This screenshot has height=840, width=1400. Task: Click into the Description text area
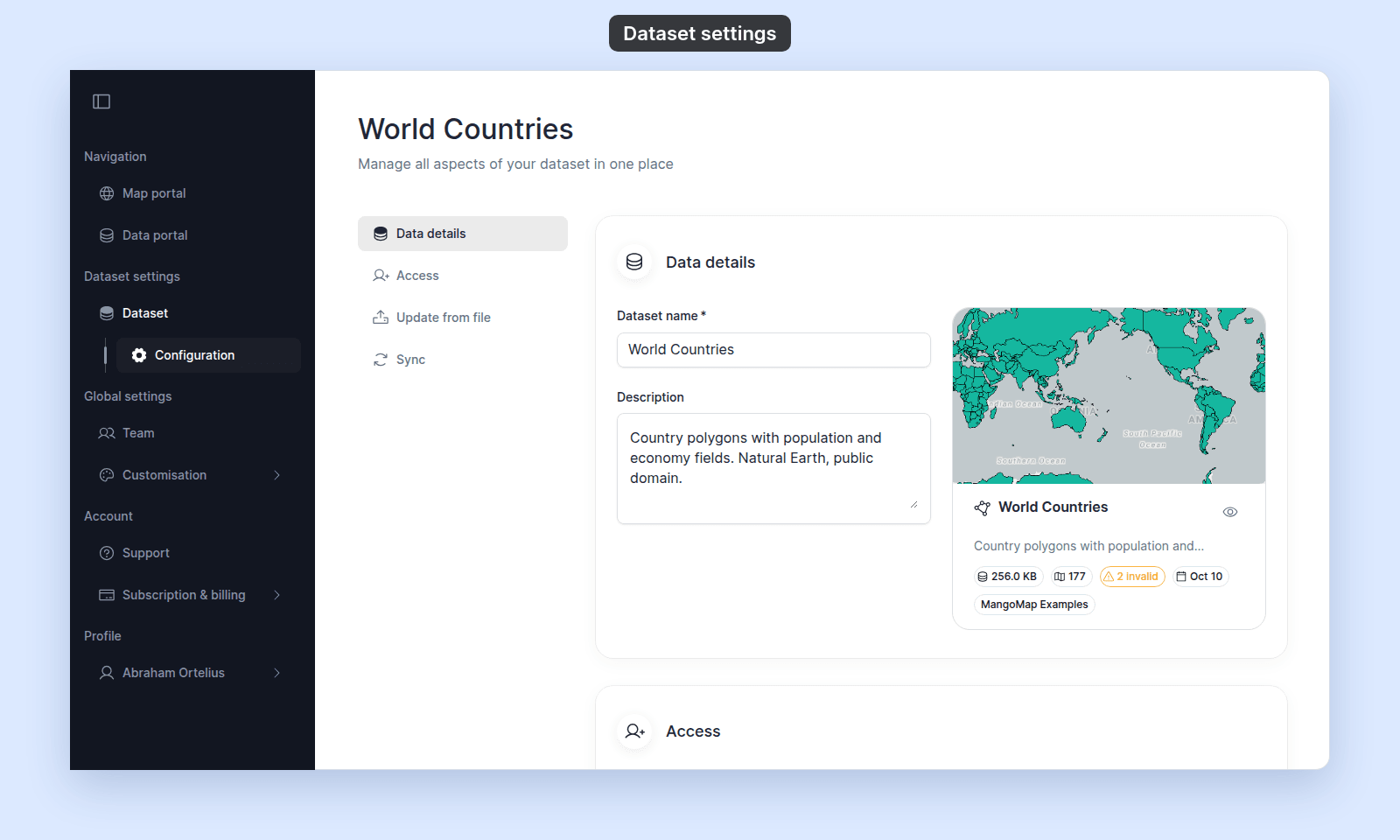pyautogui.click(x=773, y=469)
